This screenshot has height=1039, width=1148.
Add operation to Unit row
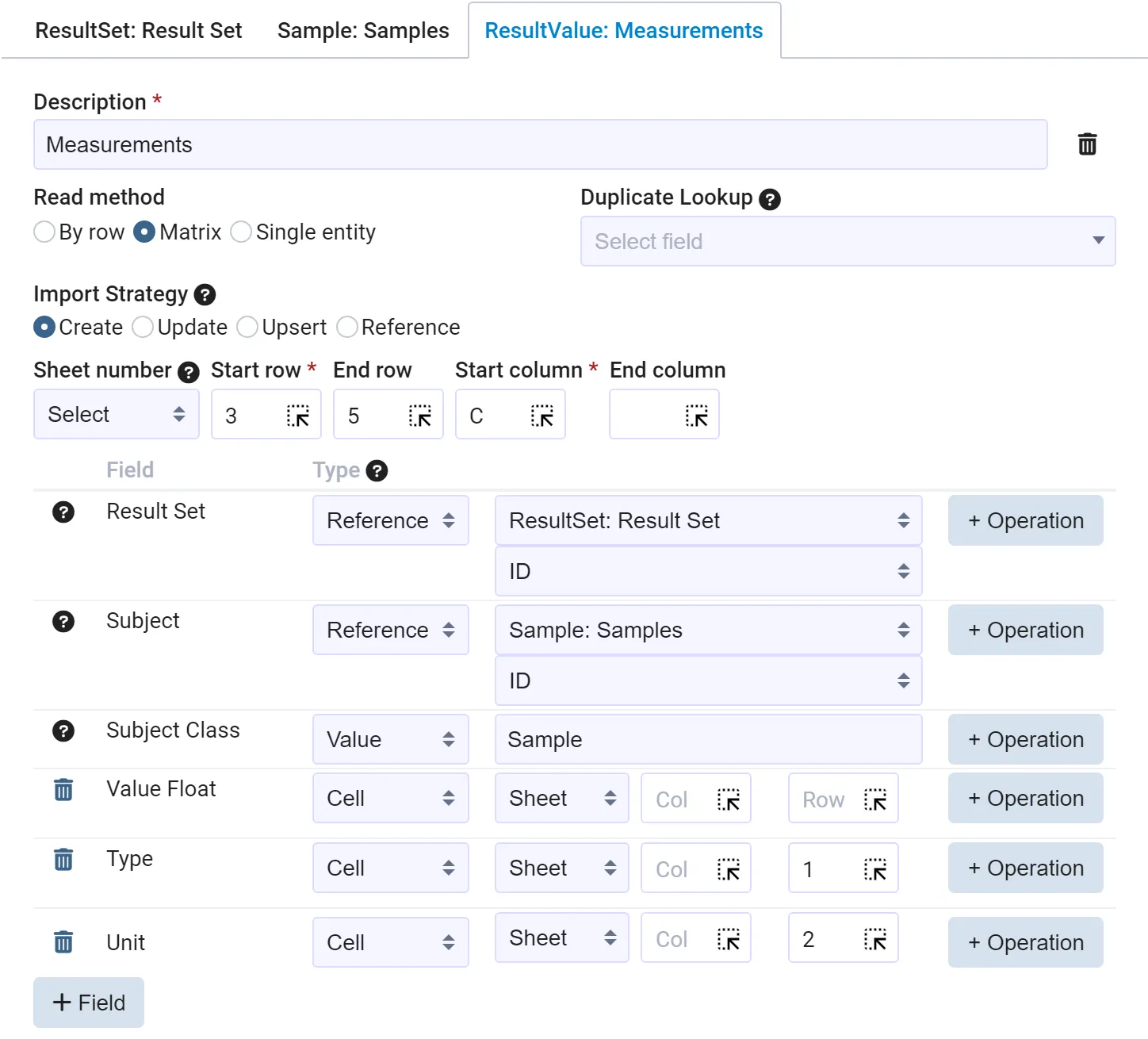[x=1026, y=943]
